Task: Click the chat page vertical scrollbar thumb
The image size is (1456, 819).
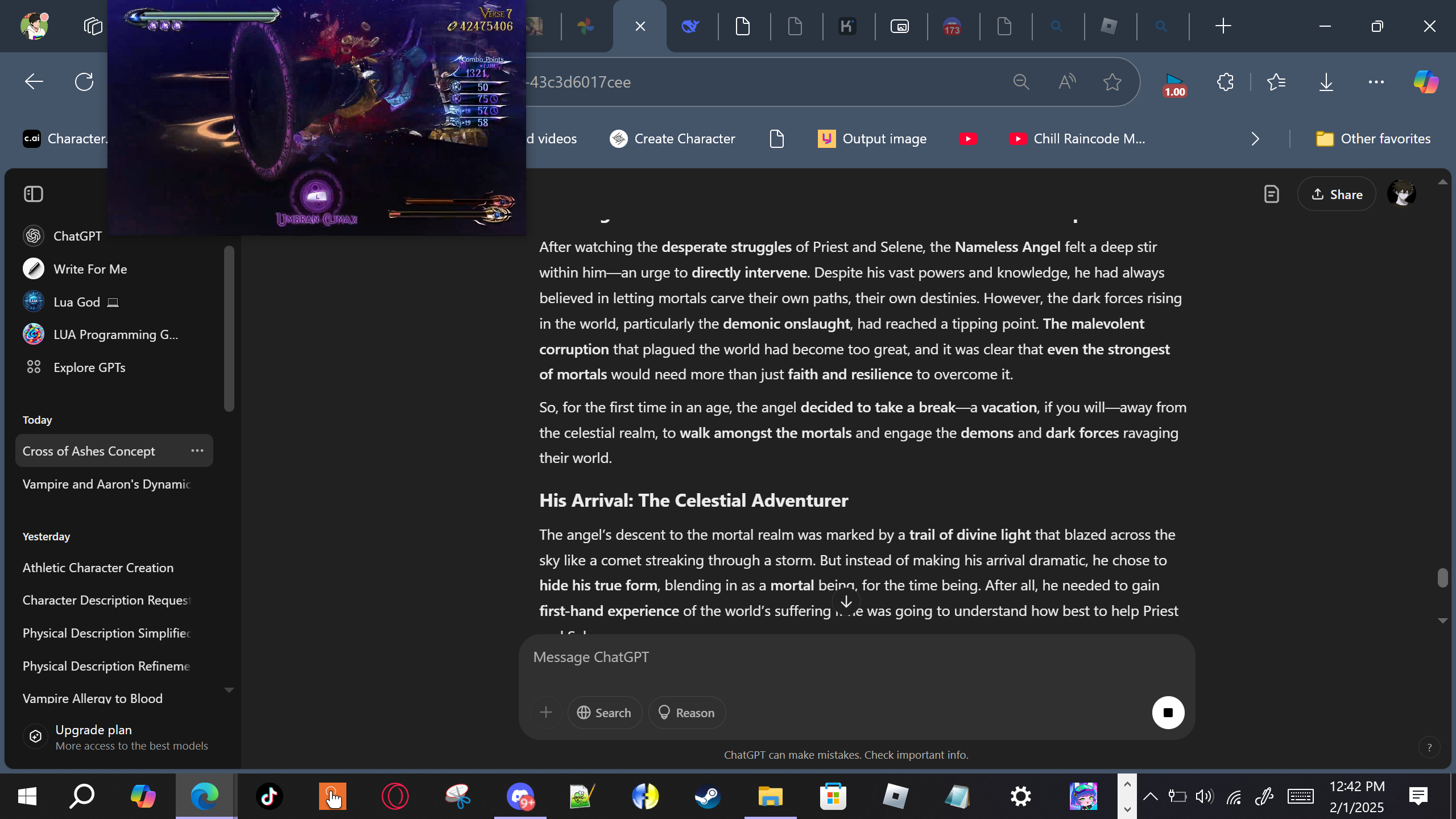Action: pyautogui.click(x=1442, y=578)
